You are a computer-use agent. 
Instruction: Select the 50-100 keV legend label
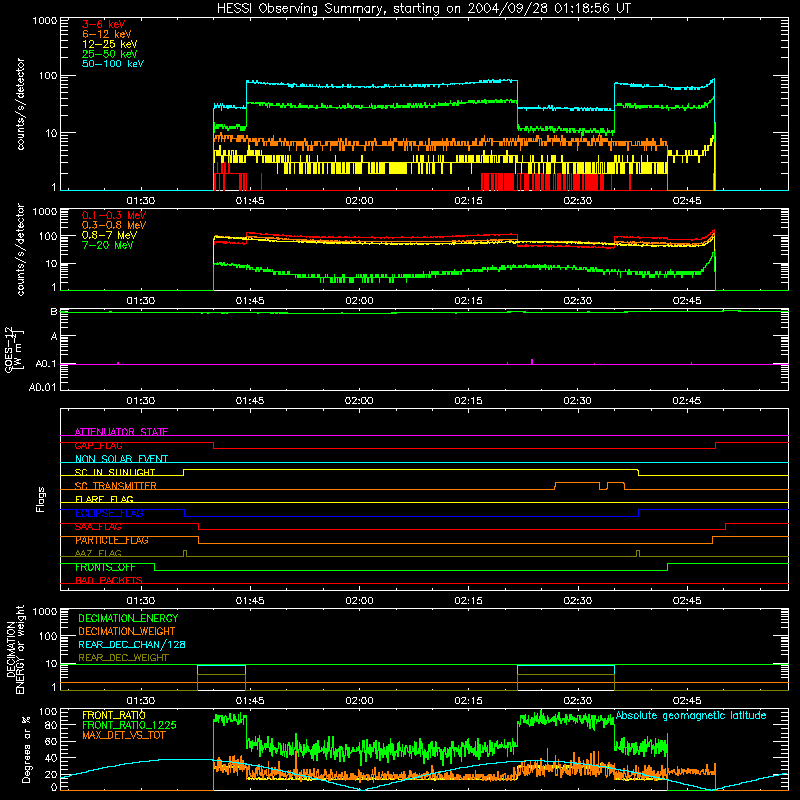tap(113, 64)
